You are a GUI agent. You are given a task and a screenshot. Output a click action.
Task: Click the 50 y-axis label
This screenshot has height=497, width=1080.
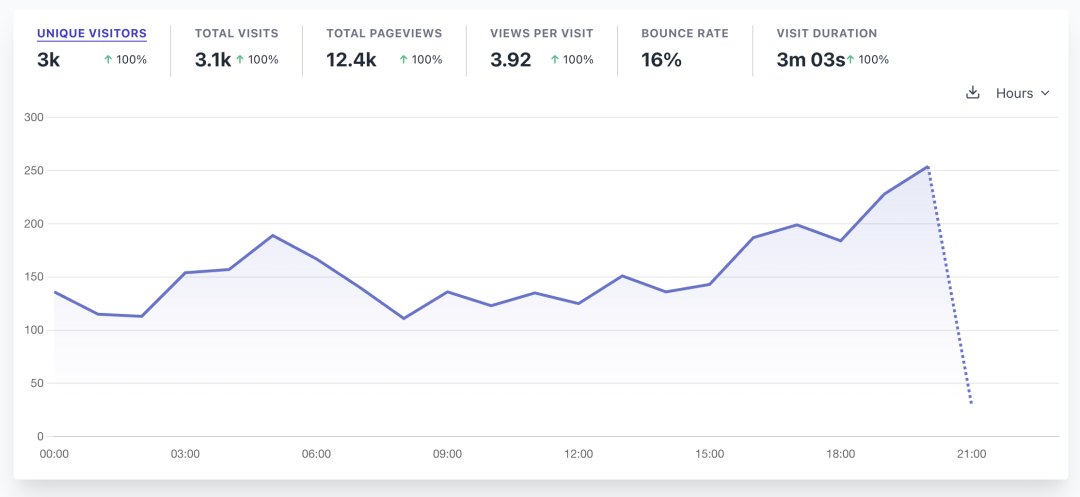point(37,383)
